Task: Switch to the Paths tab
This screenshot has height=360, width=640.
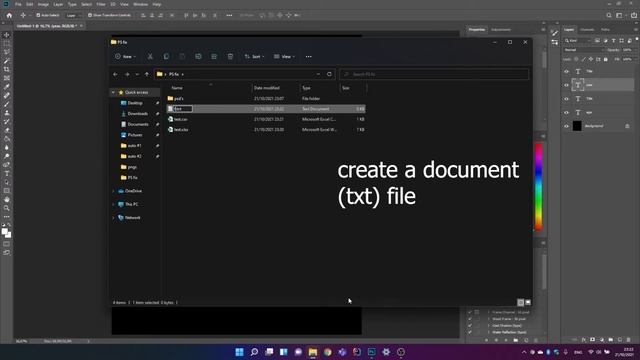Action: (x=605, y=30)
